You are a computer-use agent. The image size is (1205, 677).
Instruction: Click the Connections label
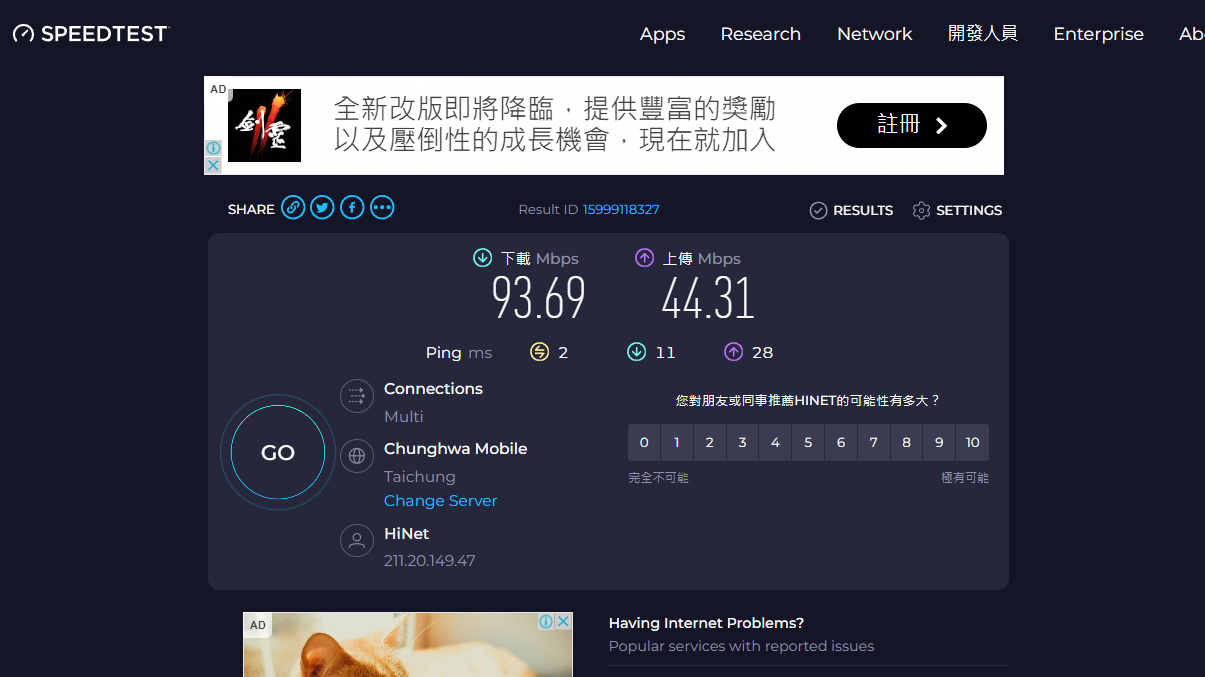(x=433, y=389)
